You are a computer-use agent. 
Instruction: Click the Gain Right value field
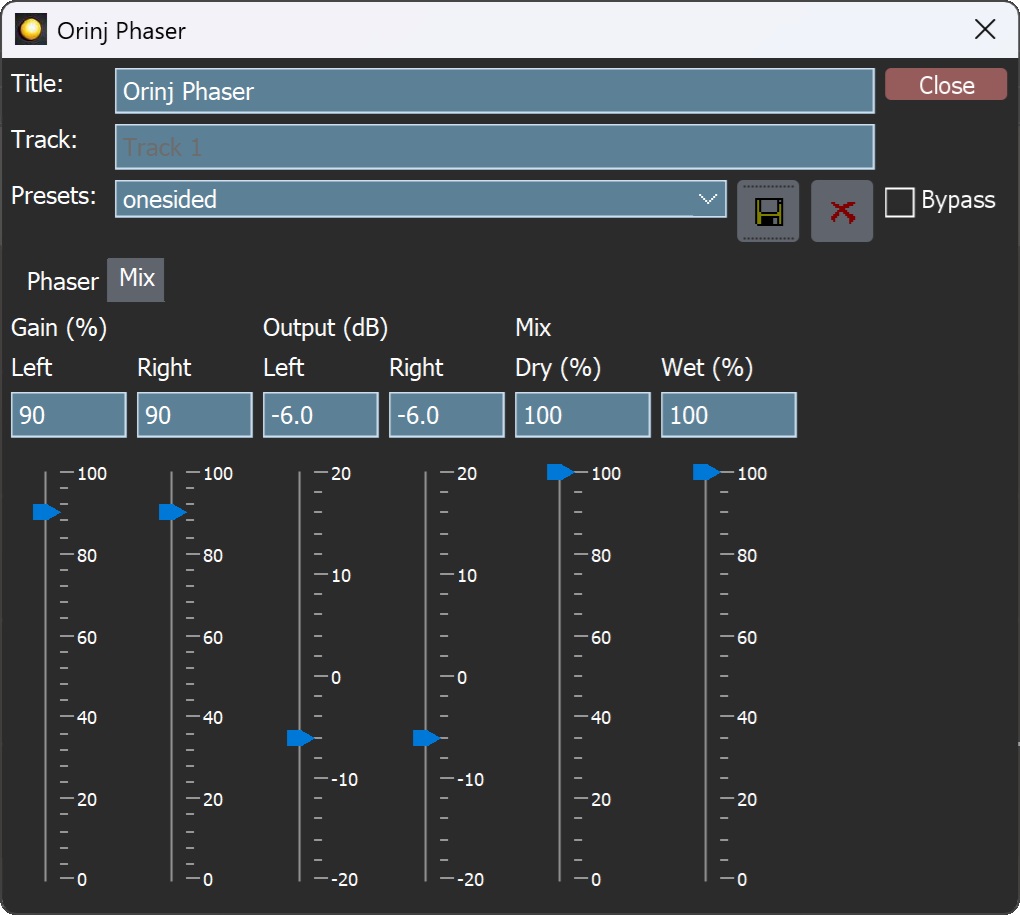[195, 415]
